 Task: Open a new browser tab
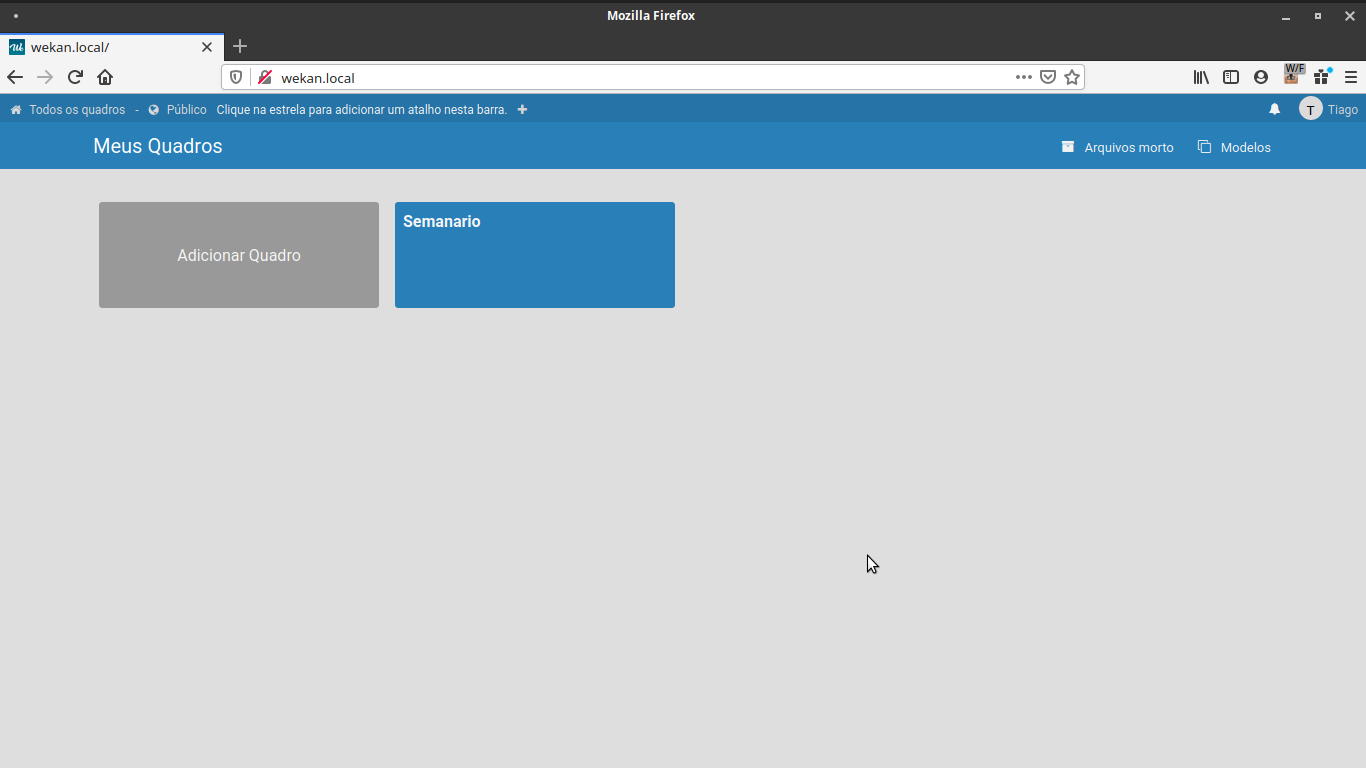[x=239, y=46]
